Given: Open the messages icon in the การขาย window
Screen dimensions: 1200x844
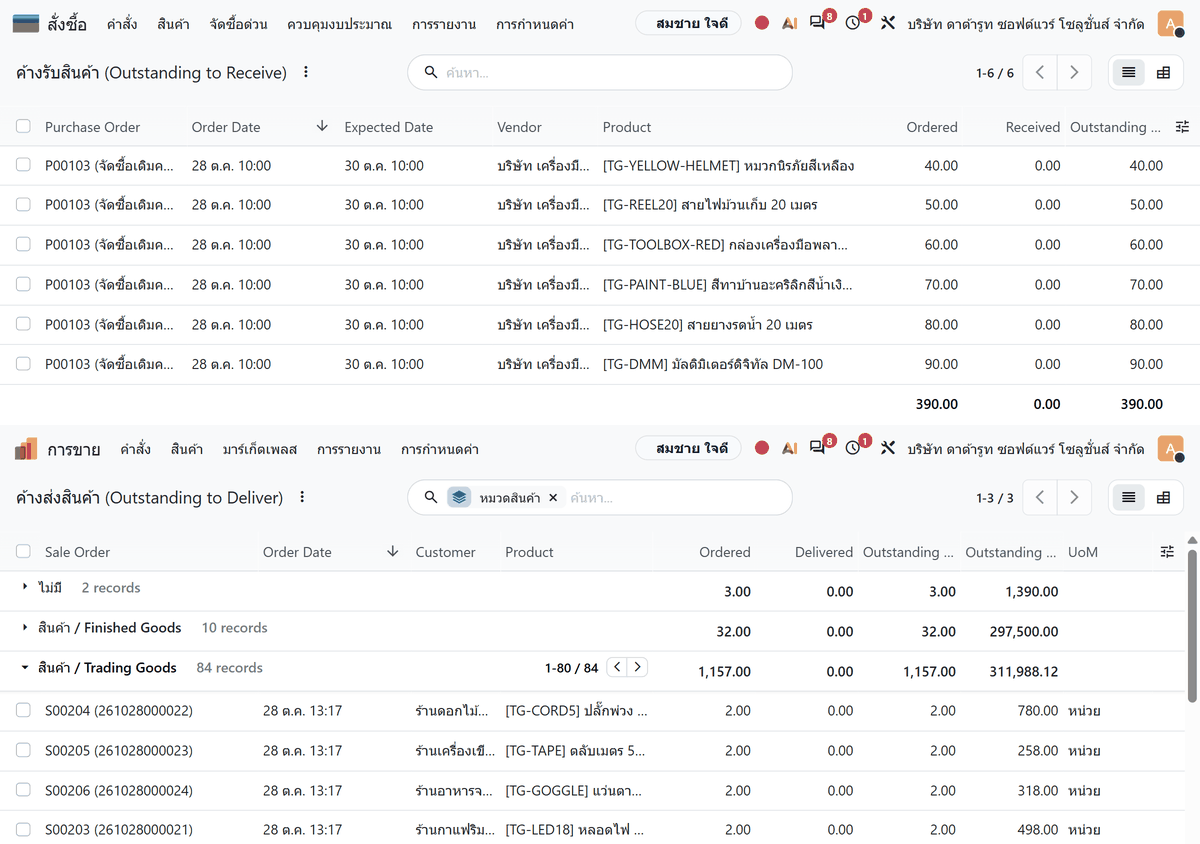Looking at the screenshot, I should 818,448.
